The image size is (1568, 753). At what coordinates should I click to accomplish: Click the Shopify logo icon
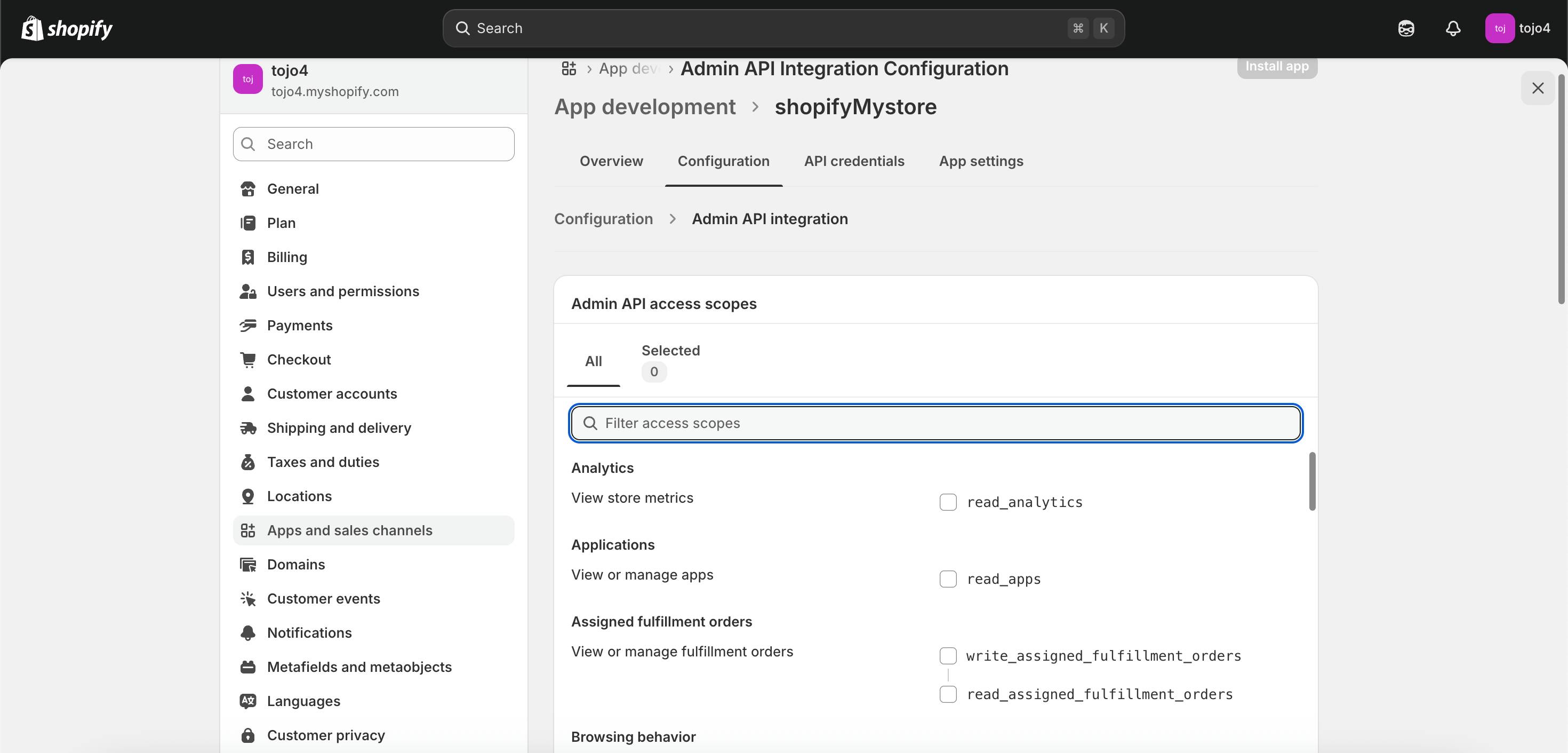point(32,28)
